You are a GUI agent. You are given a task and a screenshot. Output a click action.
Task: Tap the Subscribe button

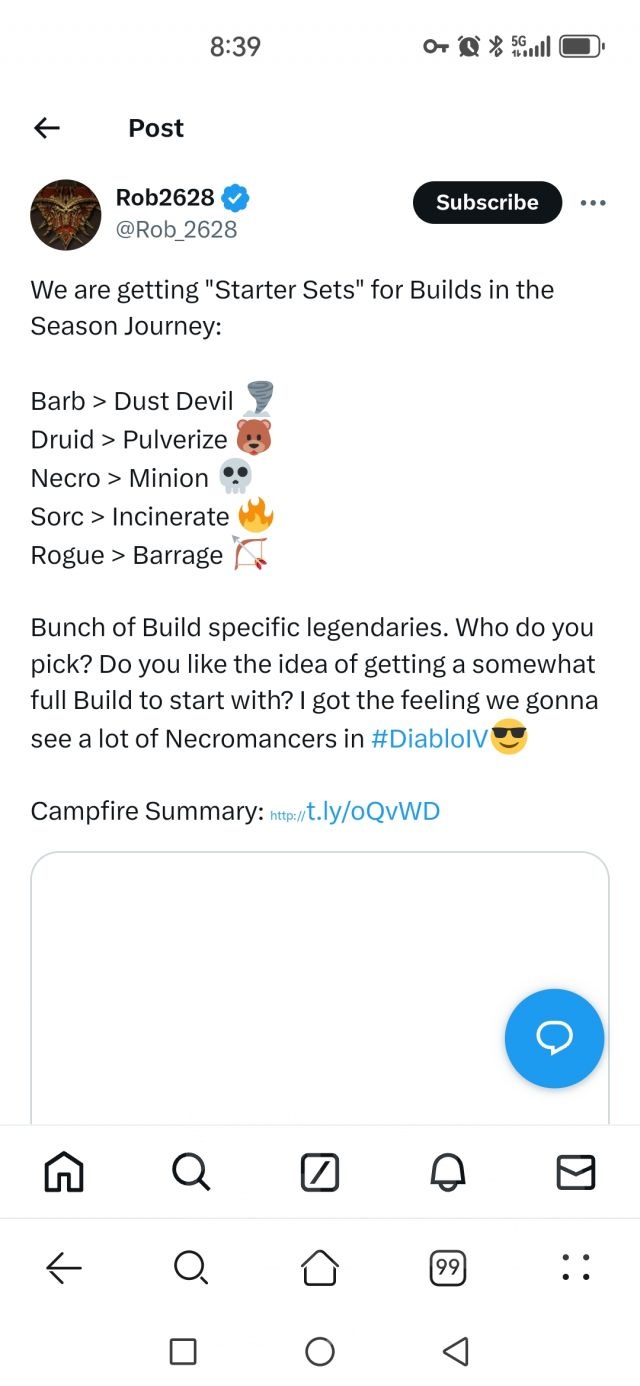pyautogui.click(x=487, y=202)
